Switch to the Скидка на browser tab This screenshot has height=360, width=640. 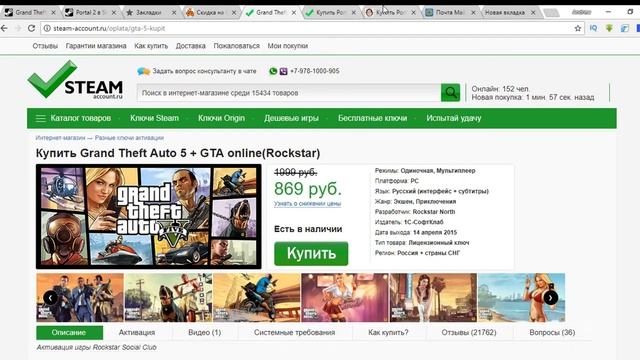coord(211,13)
